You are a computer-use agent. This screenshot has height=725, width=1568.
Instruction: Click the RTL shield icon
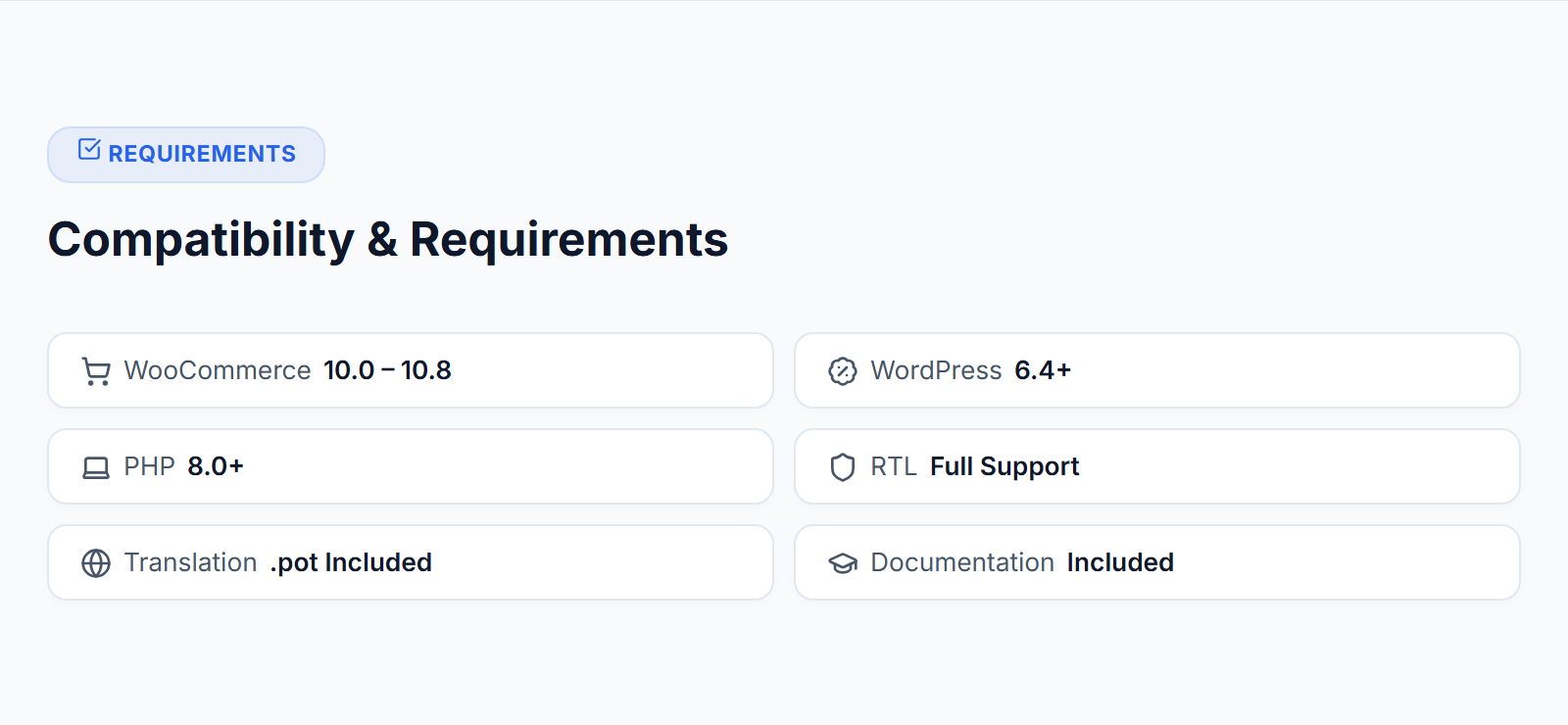click(x=843, y=467)
